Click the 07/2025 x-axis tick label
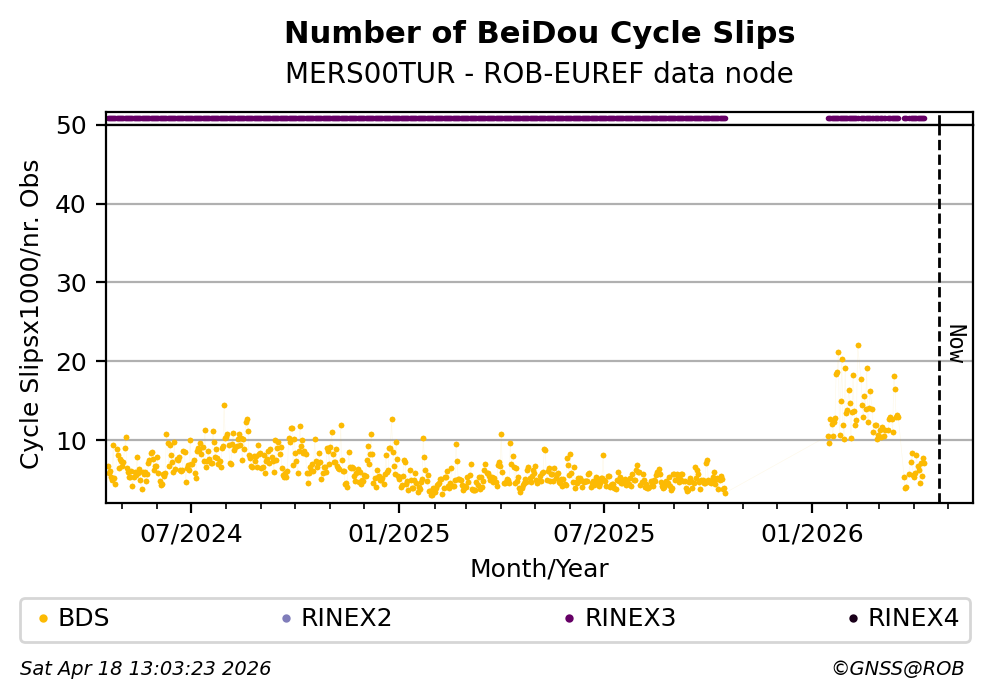 point(604,534)
